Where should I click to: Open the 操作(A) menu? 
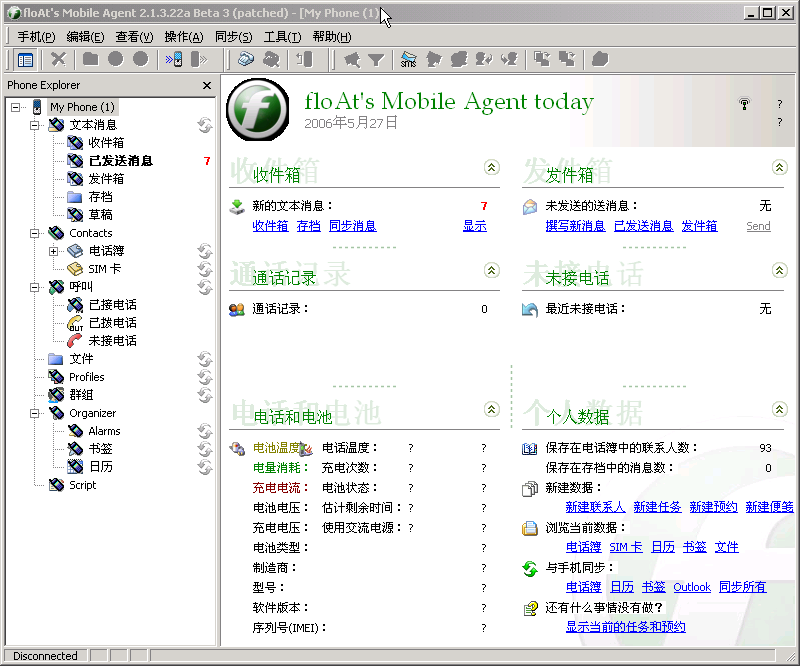184,37
